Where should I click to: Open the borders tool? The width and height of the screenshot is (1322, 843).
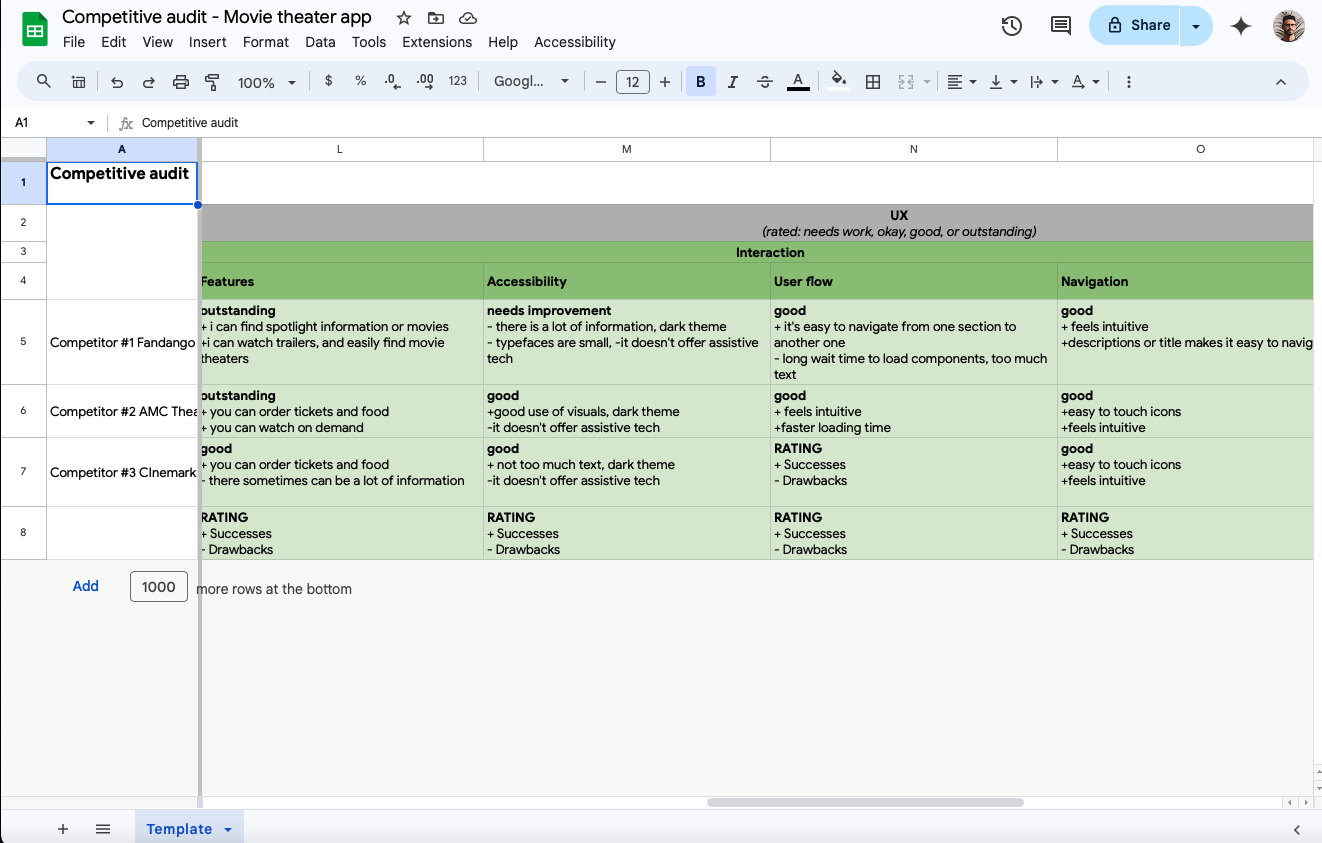tap(873, 82)
